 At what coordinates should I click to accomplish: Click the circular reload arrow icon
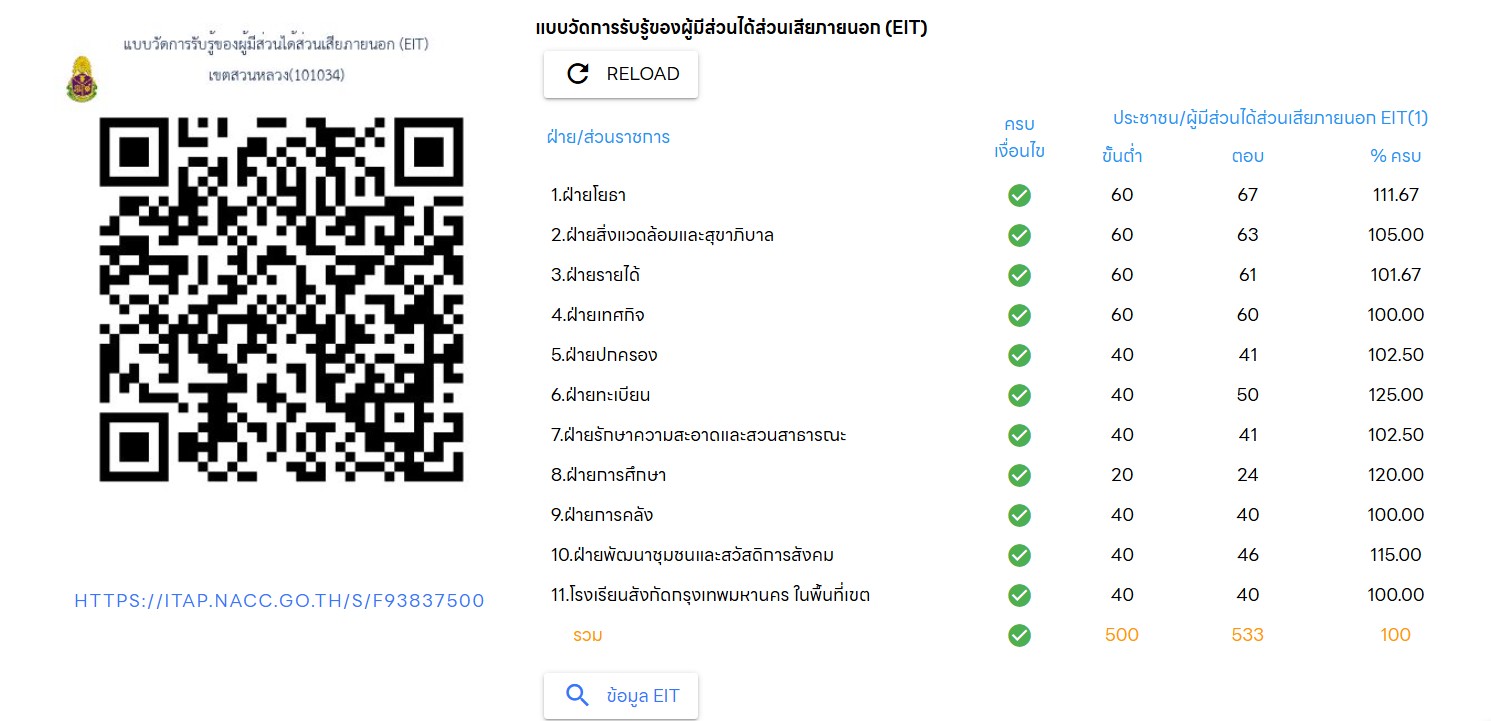(x=578, y=74)
